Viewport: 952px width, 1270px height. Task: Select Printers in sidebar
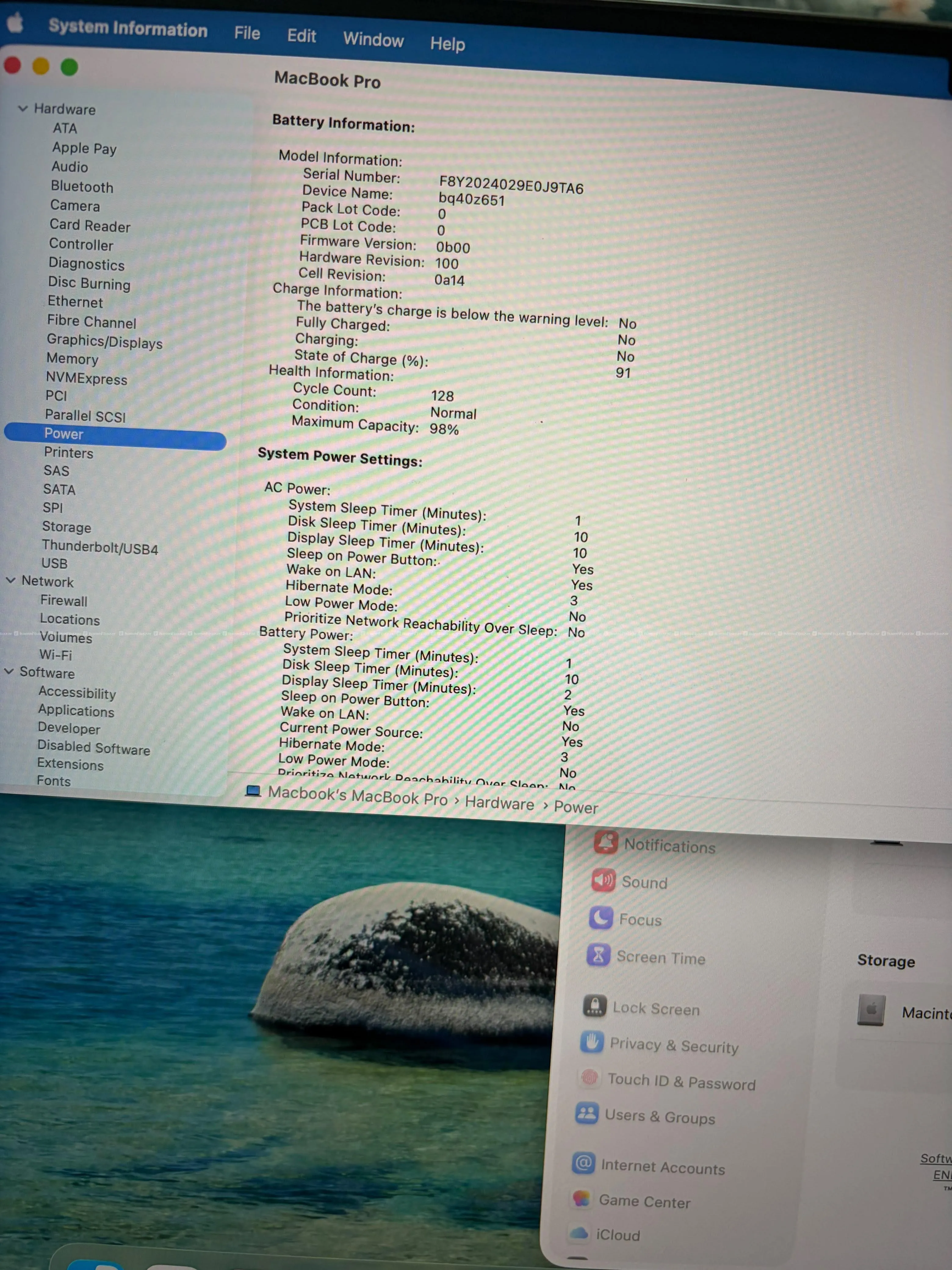point(69,453)
